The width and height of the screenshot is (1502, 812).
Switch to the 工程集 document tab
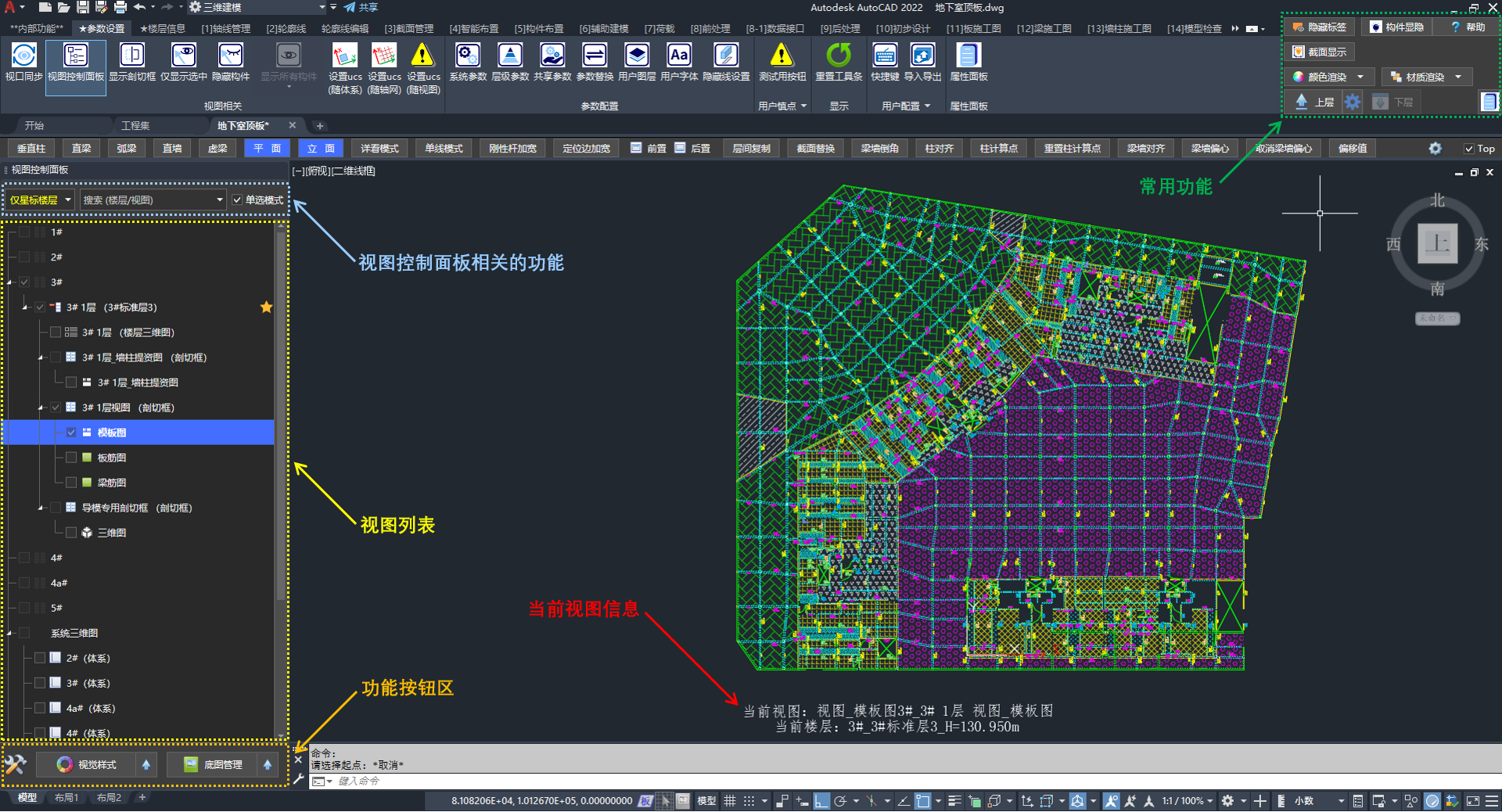(x=135, y=126)
